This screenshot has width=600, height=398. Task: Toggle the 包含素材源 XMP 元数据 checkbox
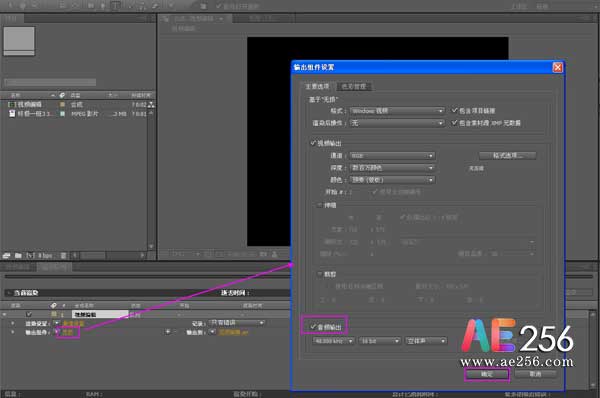coord(454,123)
